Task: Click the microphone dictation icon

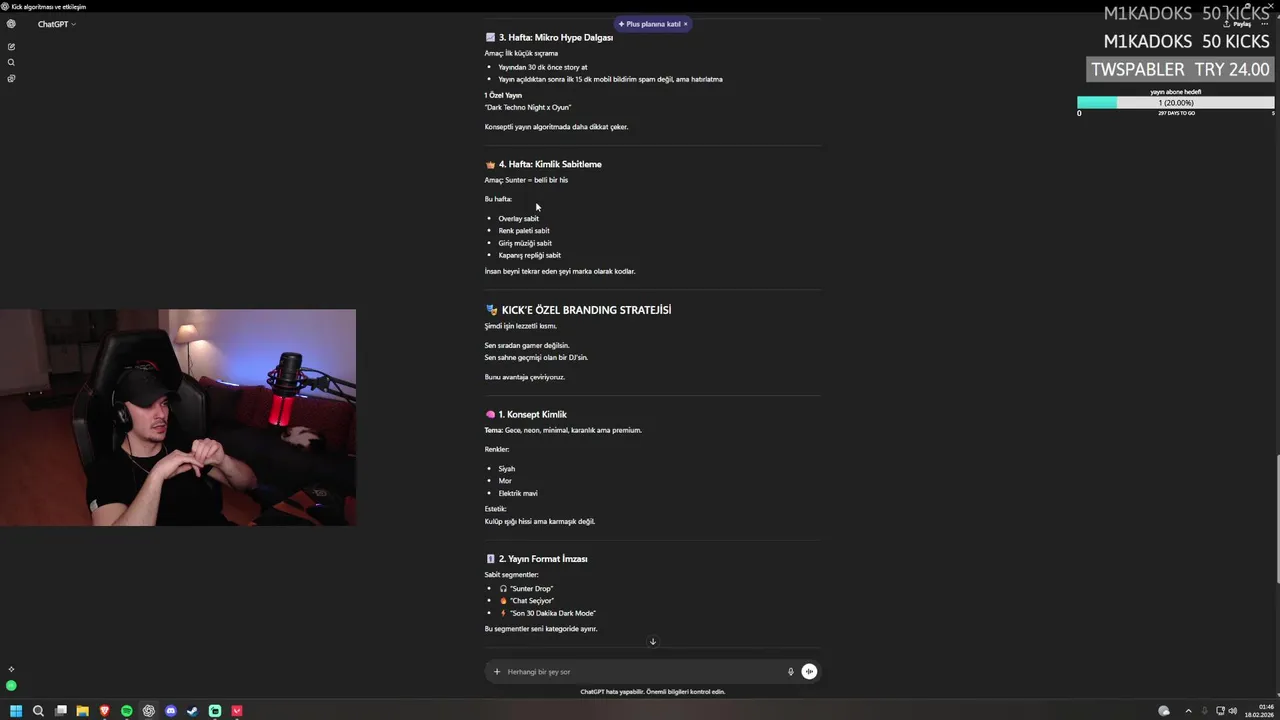Action: (790, 671)
